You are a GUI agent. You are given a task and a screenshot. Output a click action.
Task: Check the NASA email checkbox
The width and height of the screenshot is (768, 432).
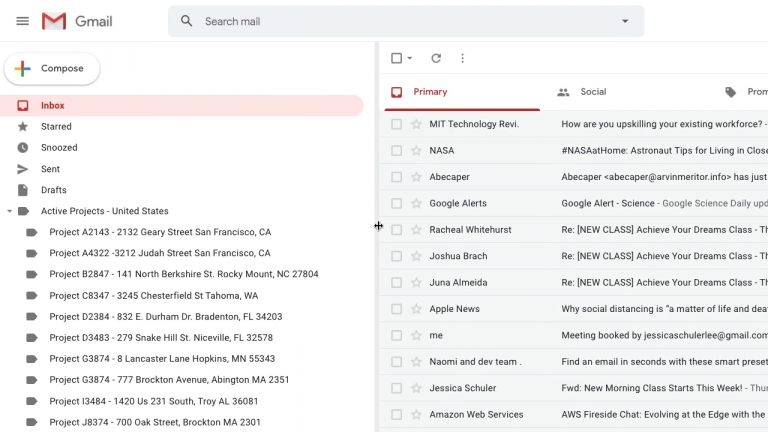pyautogui.click(x=397, y=150)
